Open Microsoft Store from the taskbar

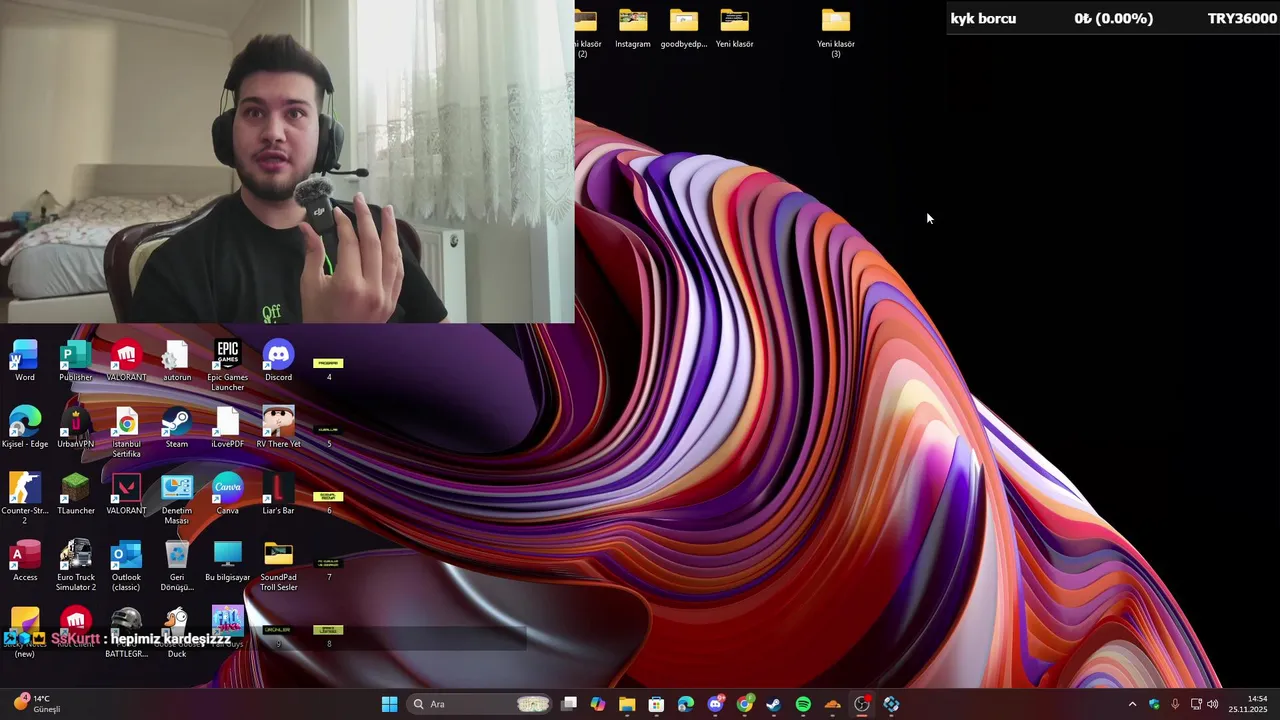[x=656, y=704]
